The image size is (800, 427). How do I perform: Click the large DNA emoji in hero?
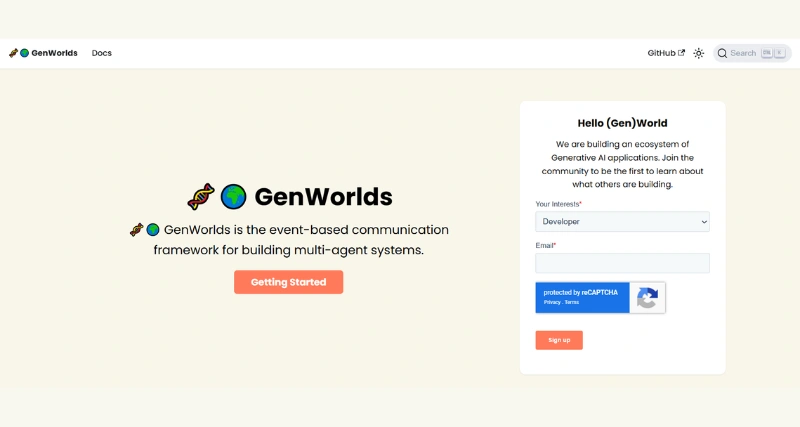(201, 196)
